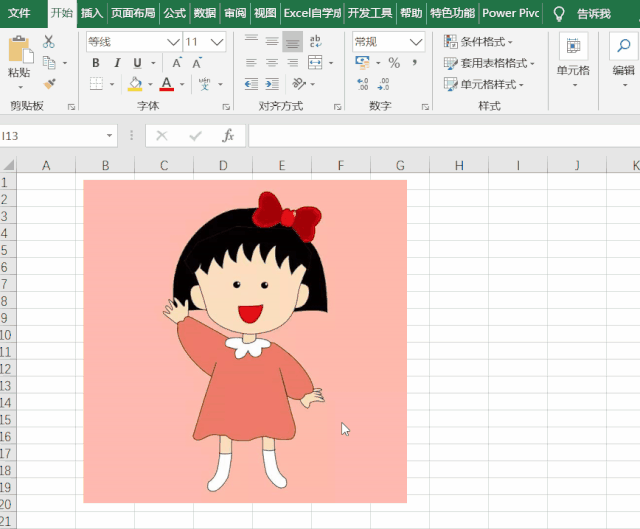Screen dimensions: 640x529
Task: Switch to View (视图) tab
Action: click(x=265, y=13)
